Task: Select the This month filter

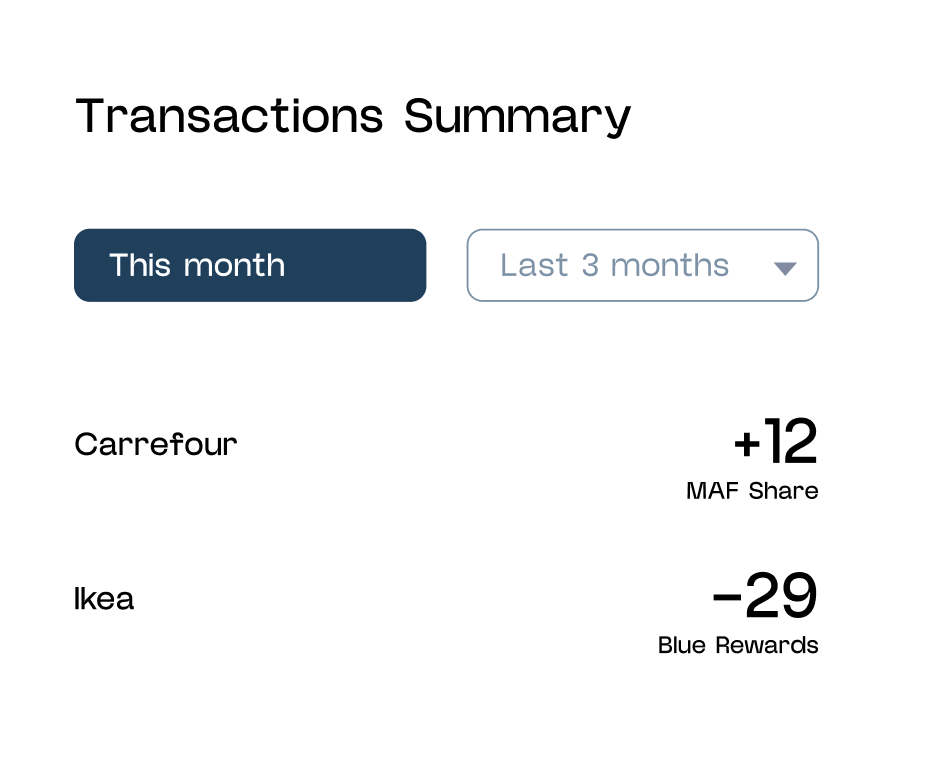Action: click(x=250, y=265)
